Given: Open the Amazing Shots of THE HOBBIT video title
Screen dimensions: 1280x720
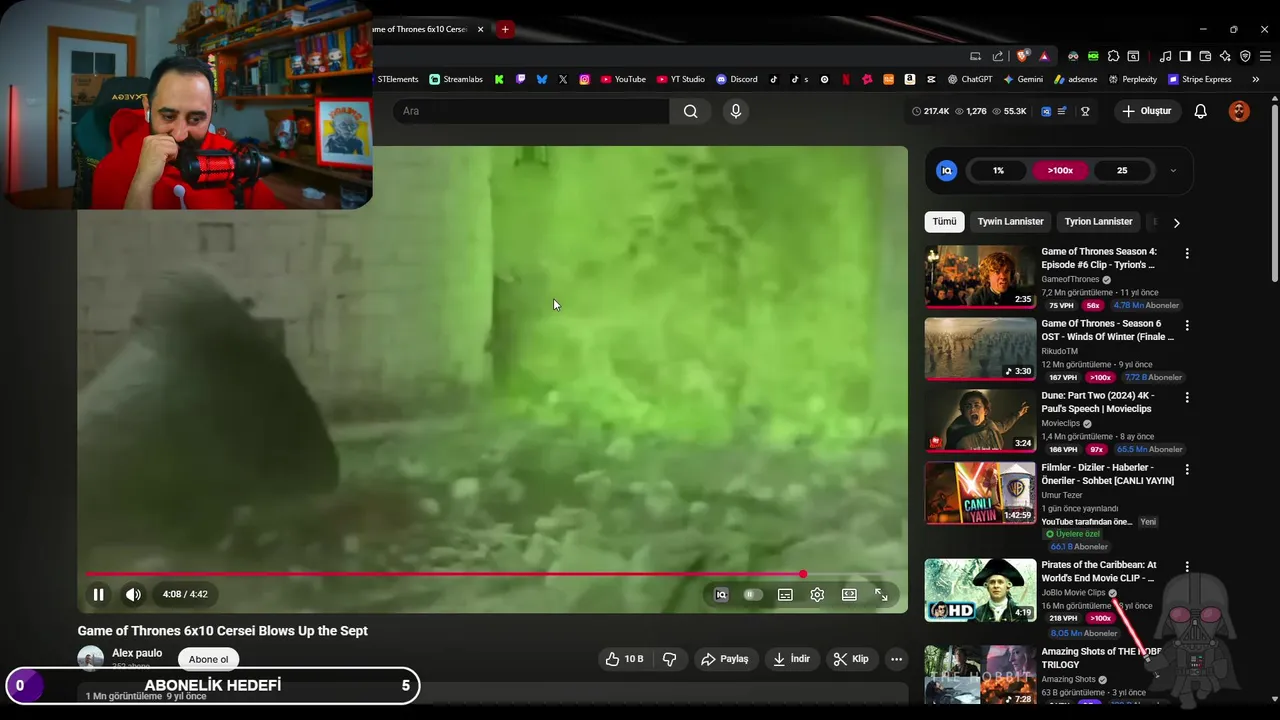Looking at the screenshot, I should [1100, 658].
